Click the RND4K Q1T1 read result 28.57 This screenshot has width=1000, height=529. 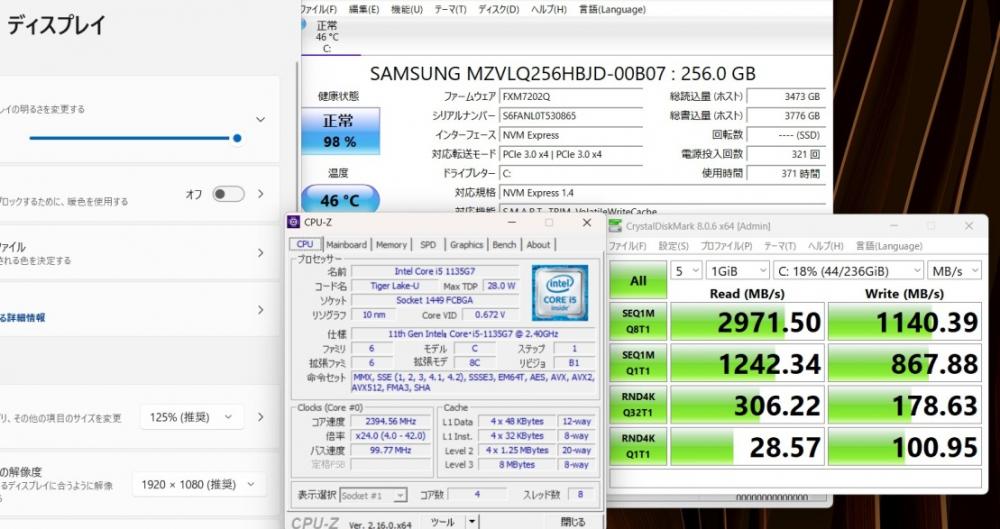click(747, 446)
